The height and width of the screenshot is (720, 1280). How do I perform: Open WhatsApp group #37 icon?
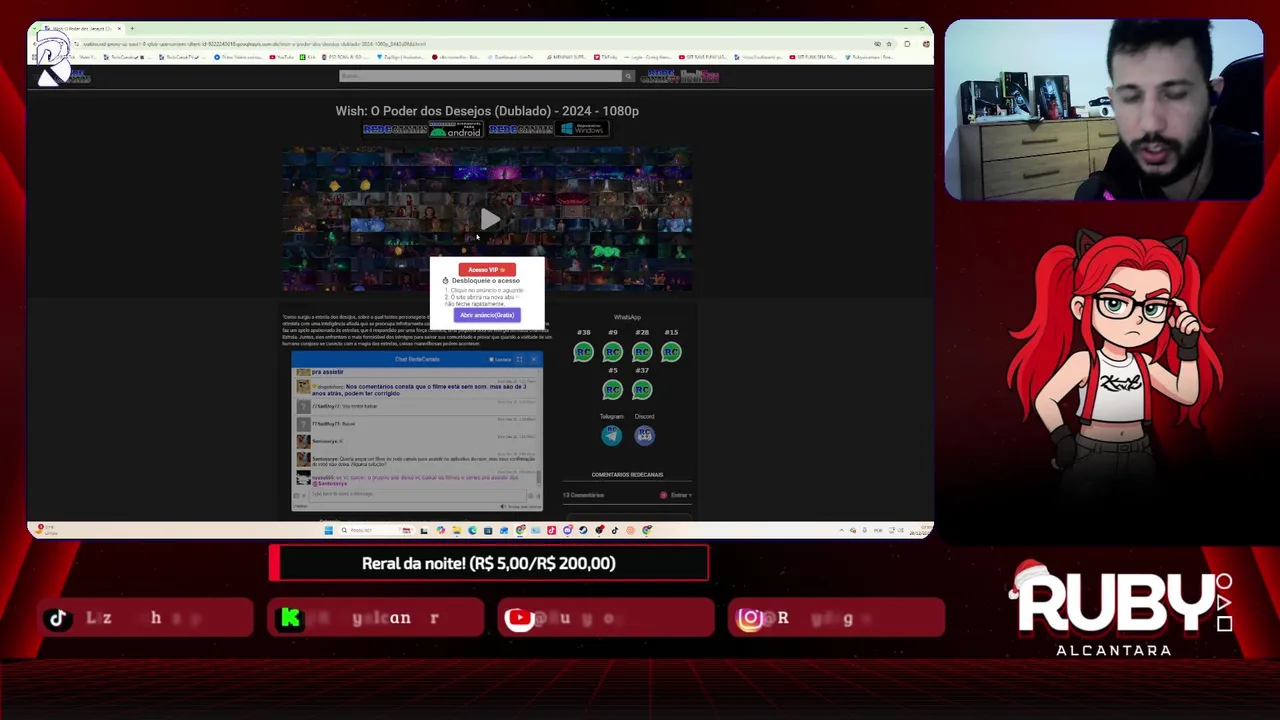click(642, 390)
